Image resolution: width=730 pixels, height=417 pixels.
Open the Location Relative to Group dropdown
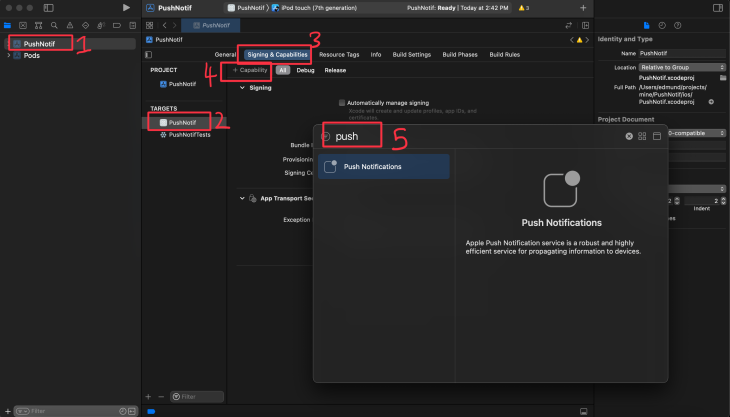[682, 67]
